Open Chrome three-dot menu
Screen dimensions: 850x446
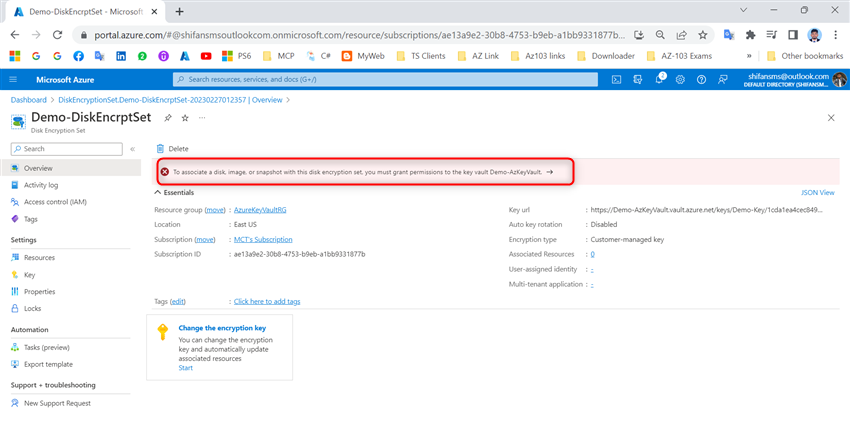(x=835, y=35)
